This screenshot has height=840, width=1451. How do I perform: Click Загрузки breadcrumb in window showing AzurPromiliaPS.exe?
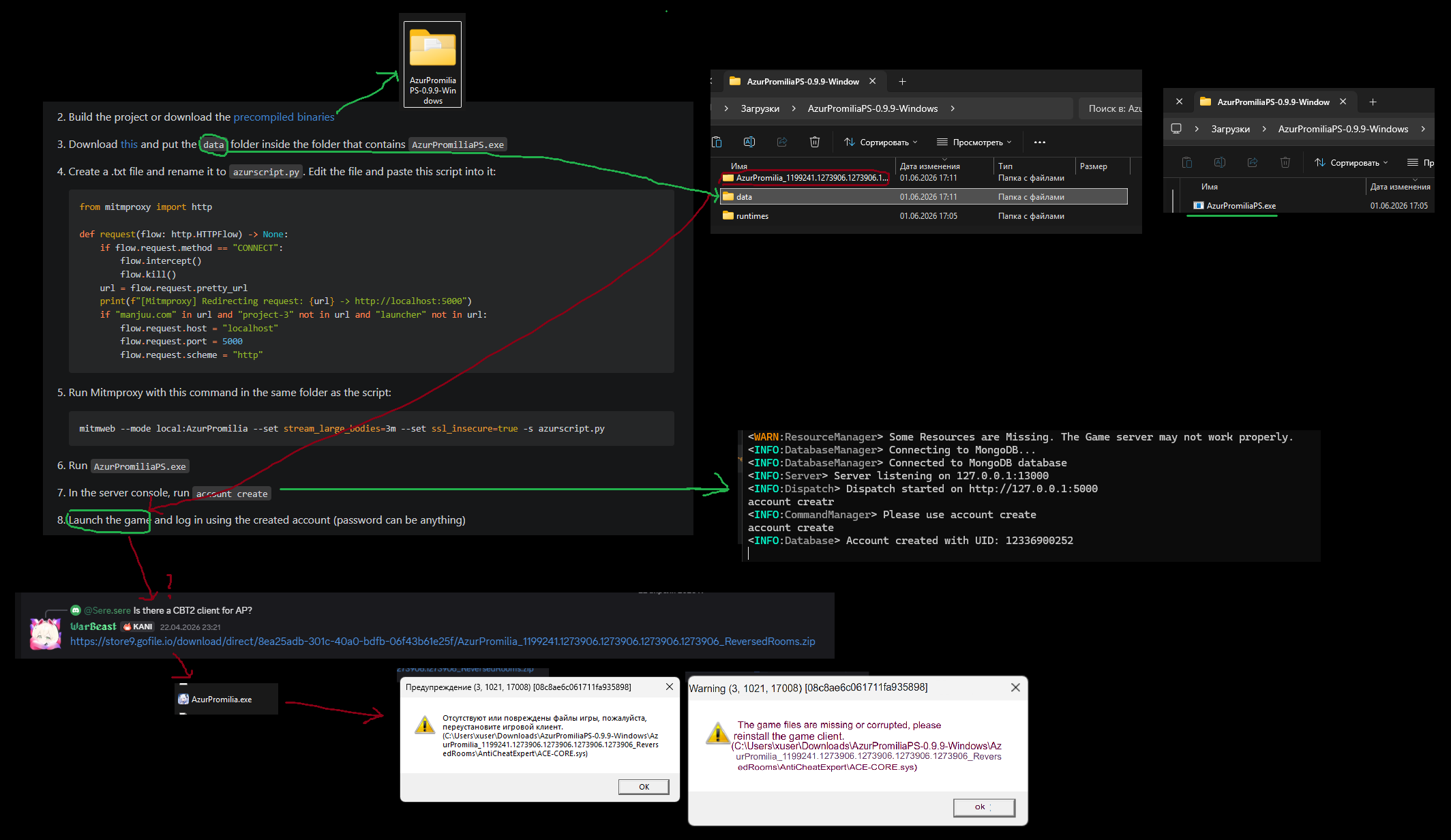coord(1231,129)
